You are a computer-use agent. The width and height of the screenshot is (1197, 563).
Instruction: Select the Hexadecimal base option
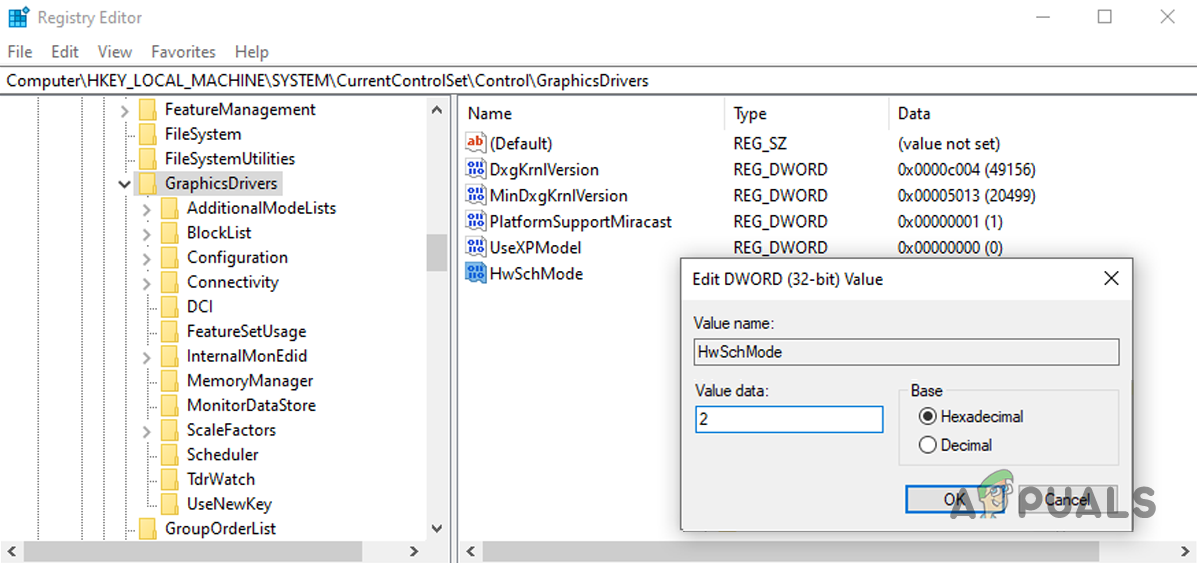(x=927, y=417)
